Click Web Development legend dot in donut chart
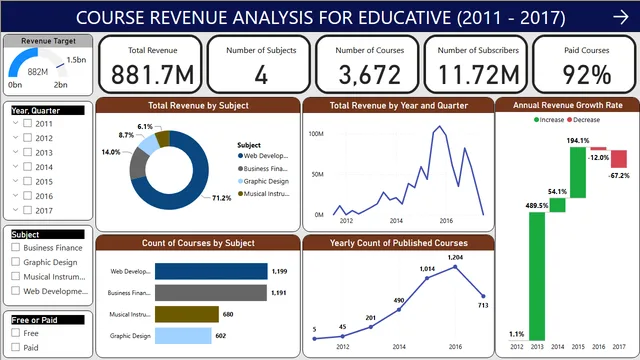Viewport: 640px width, 360px height. [240, 156]
